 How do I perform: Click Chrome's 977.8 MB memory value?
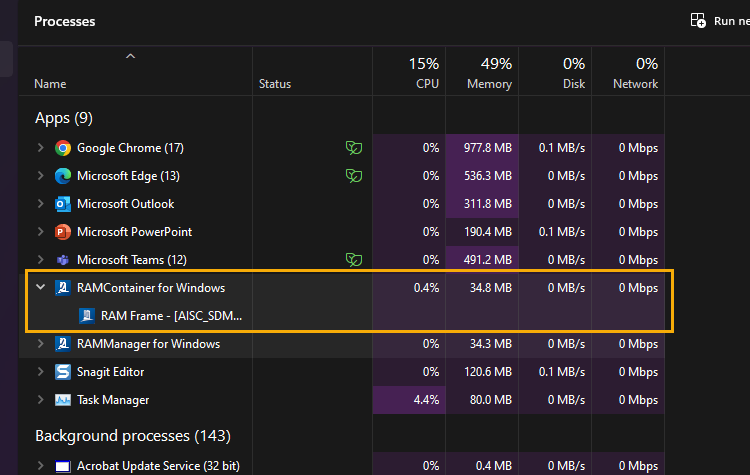click(487, 148)
